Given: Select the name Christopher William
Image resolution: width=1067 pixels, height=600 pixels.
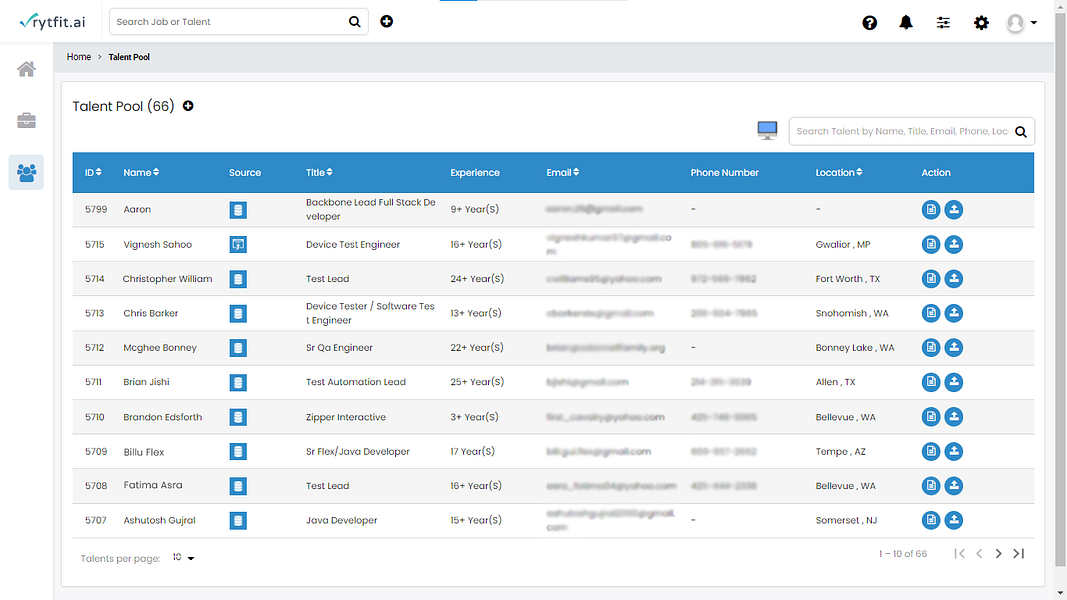Looking at the screenshot, I should 167,279.
